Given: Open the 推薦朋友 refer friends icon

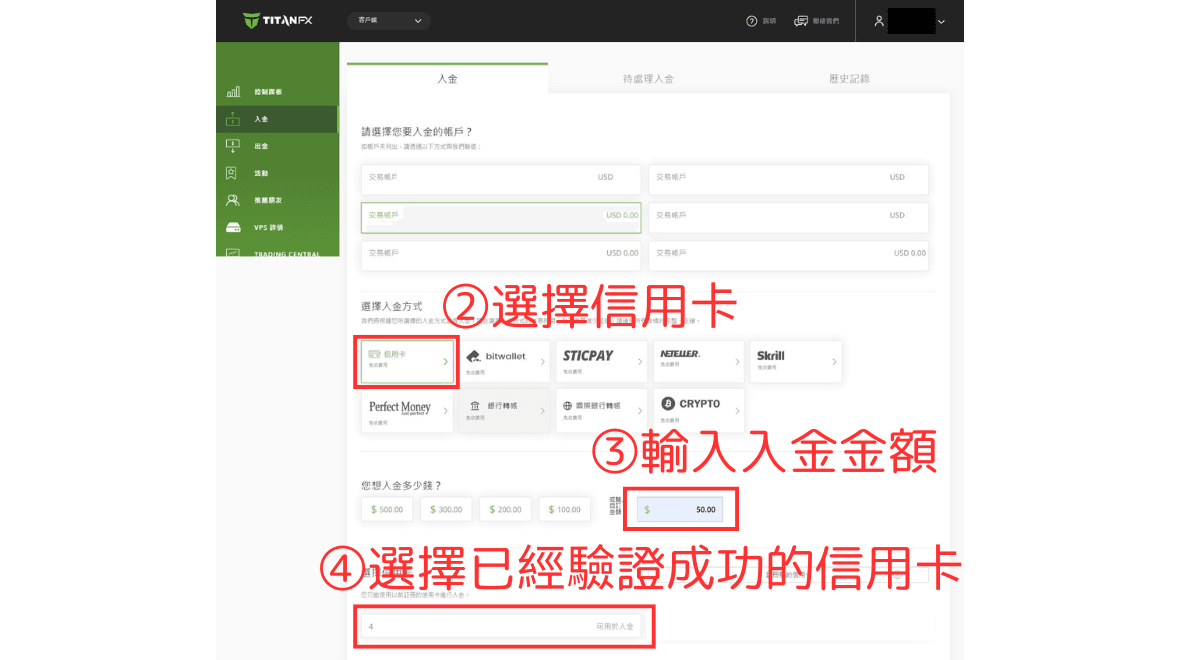Looking at the screenshot, I should (x=233, y=200).
